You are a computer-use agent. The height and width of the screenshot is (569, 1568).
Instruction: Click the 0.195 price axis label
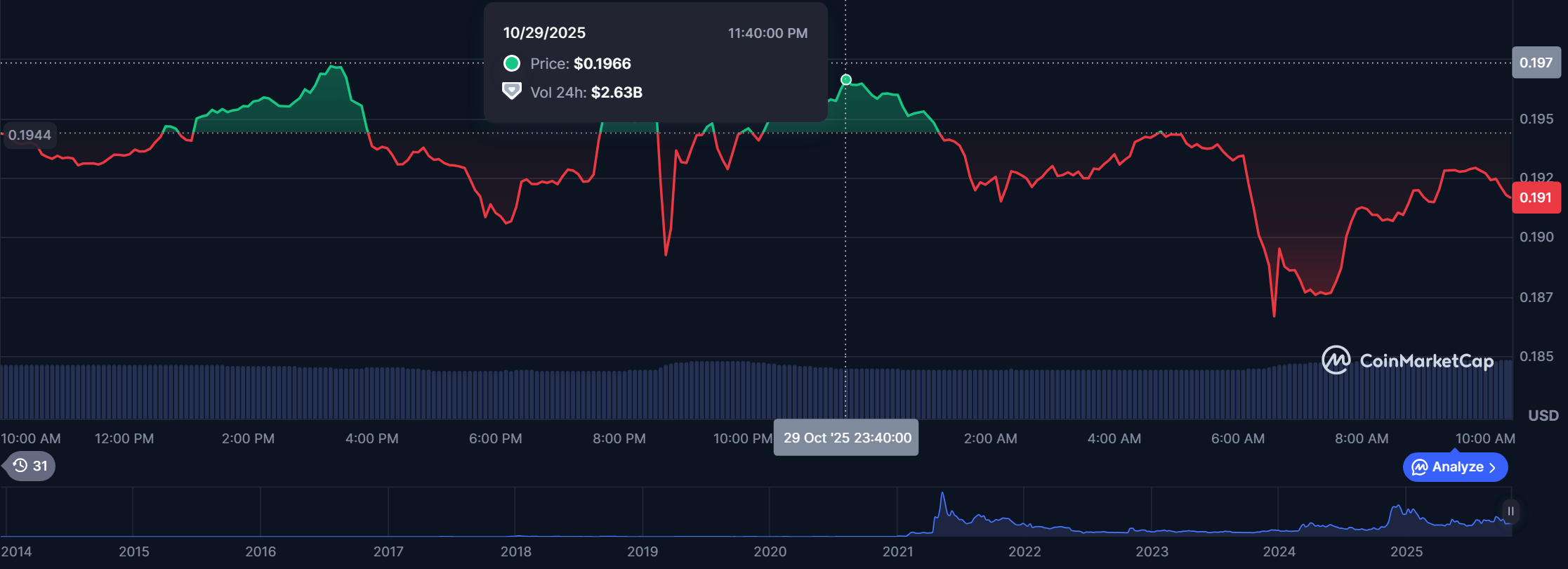pyautogui.click(x=1536, y=119)
